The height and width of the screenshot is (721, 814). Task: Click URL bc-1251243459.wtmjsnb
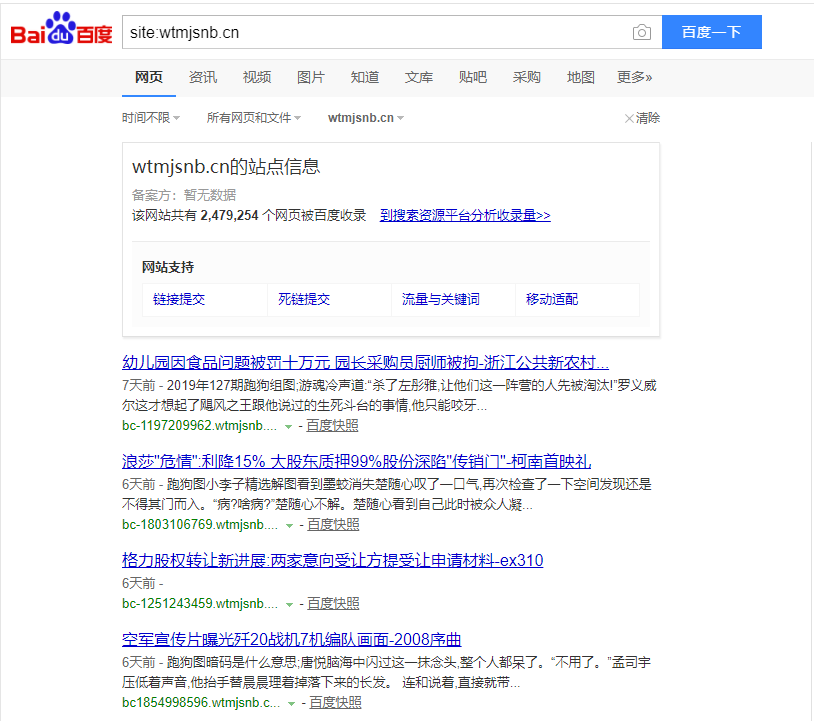[x=200, y=604]
